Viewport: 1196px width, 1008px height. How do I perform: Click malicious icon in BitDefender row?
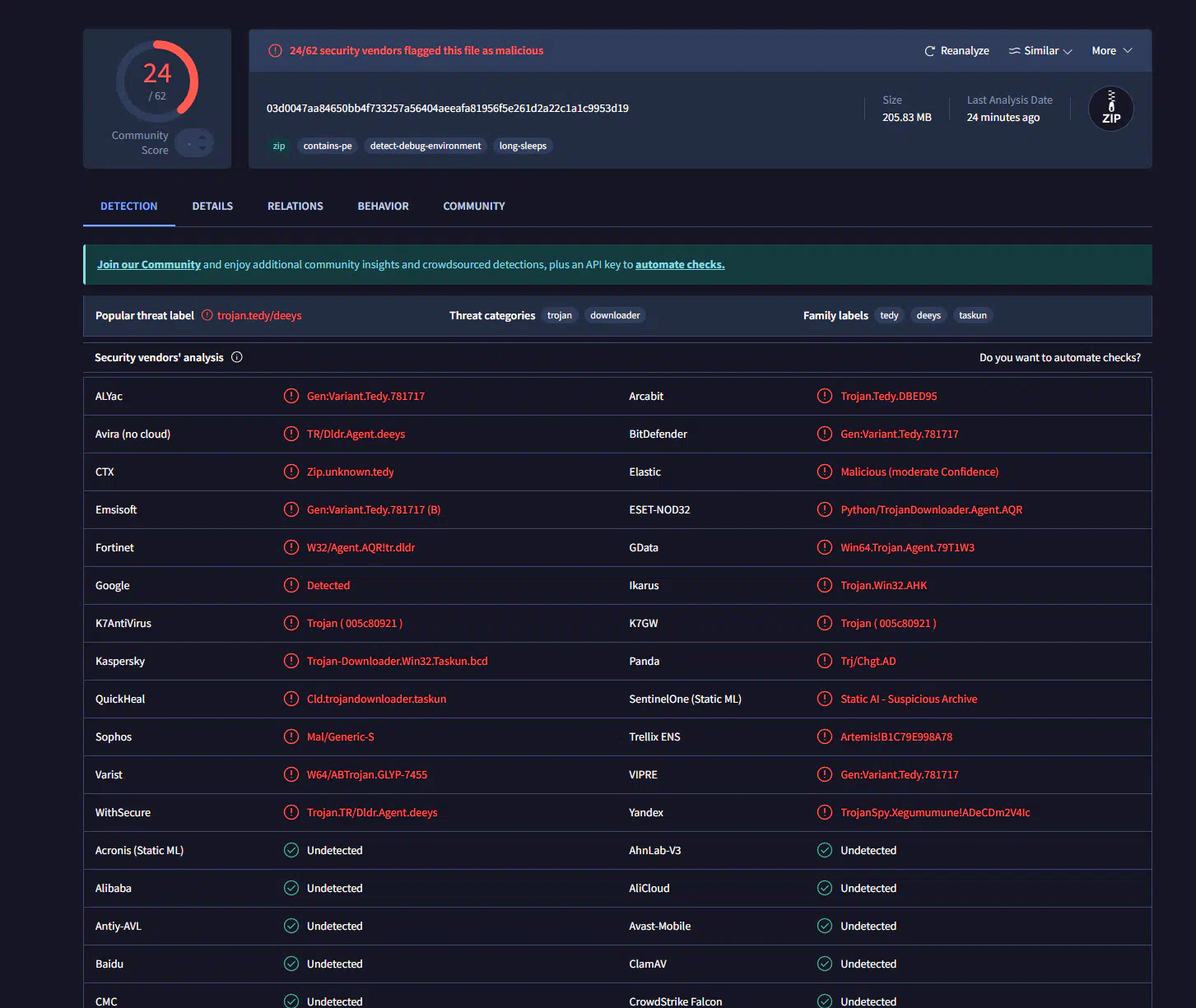click(x=825, y=434)
